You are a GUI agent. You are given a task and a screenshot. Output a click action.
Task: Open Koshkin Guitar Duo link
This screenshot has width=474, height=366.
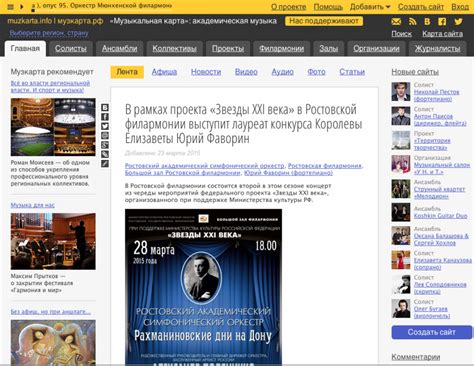click(x=441, y=216)
